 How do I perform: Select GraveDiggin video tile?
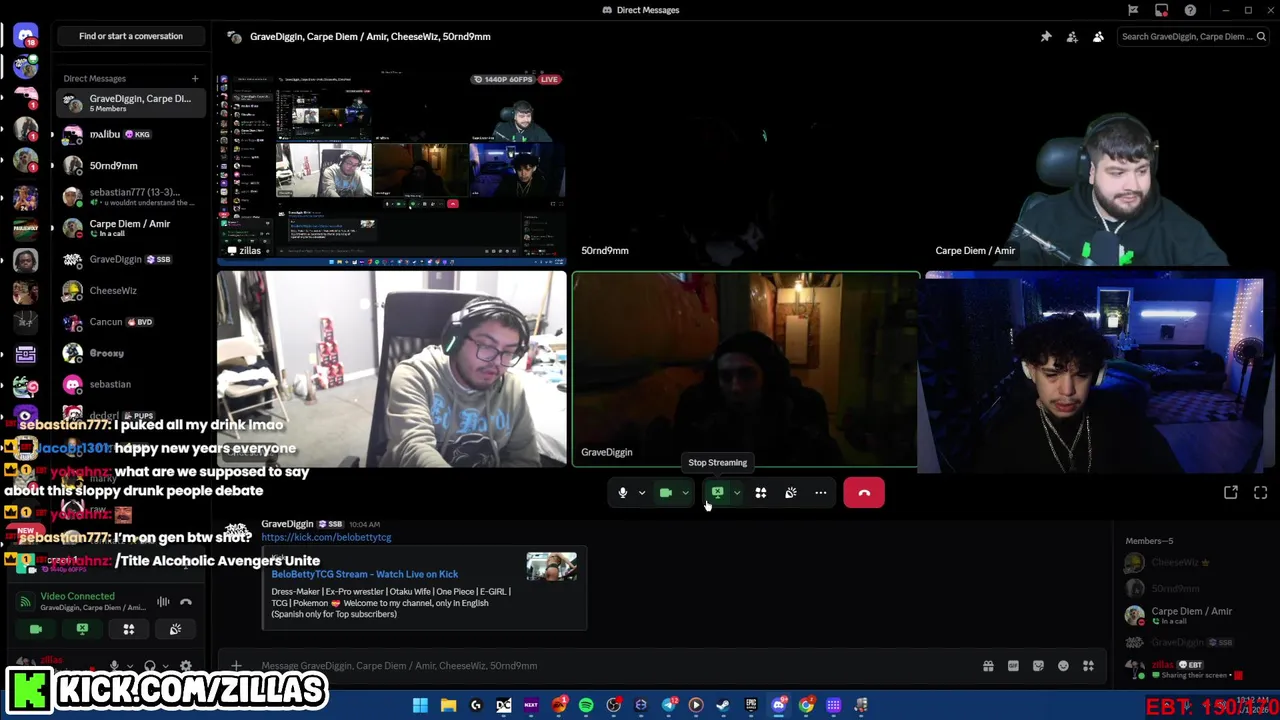(x=746, y=370)
